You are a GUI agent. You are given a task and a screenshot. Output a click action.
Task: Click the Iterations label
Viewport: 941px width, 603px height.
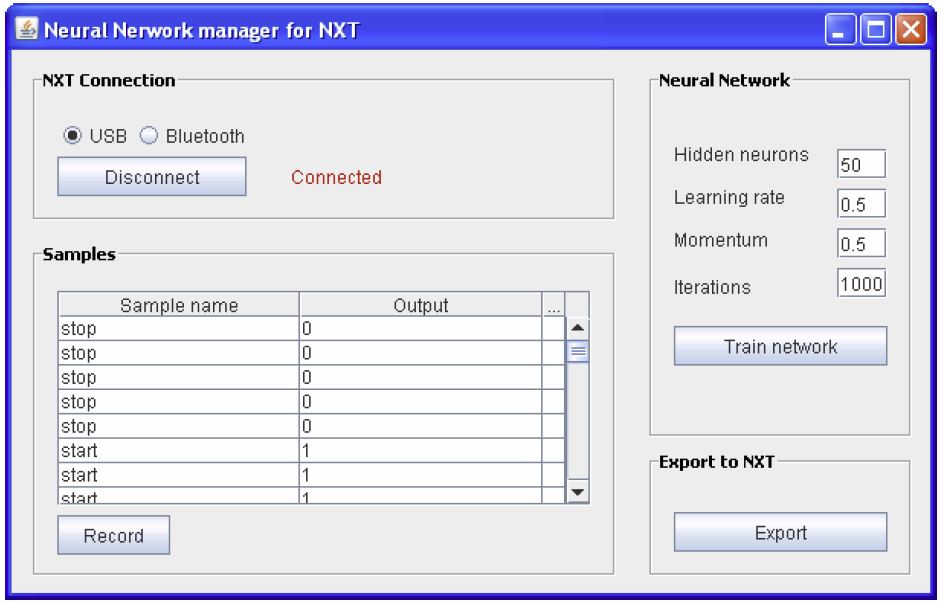[712, 287]
